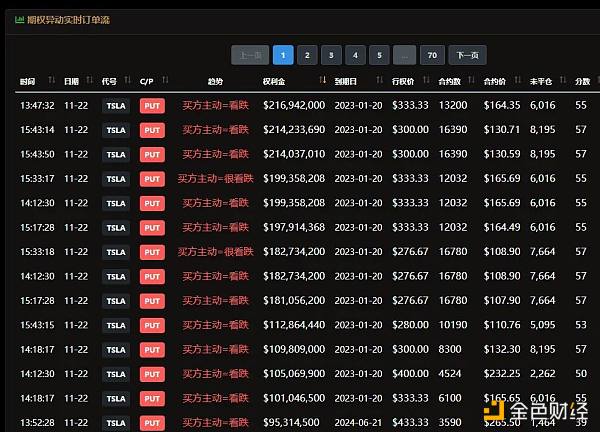Viewport: 600px width, 432px height.
Task: Click the 上一页 previous page button
Action: (x=249, y=55)
